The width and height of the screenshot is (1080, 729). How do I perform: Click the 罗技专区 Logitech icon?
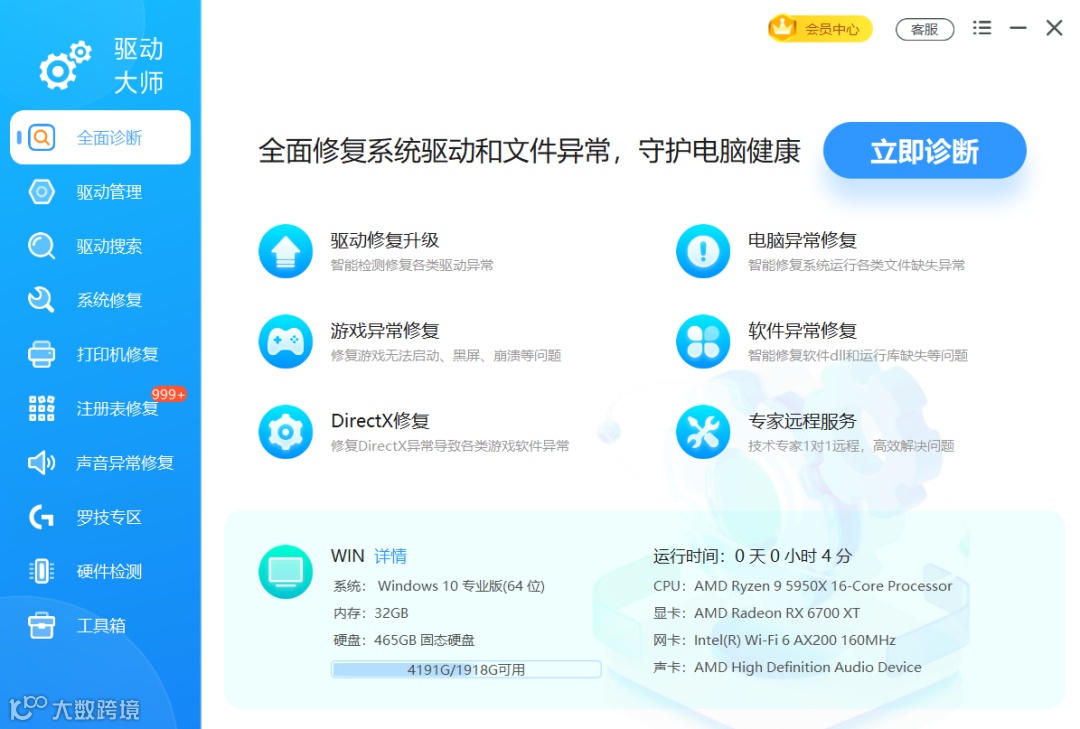coord(41,517)
